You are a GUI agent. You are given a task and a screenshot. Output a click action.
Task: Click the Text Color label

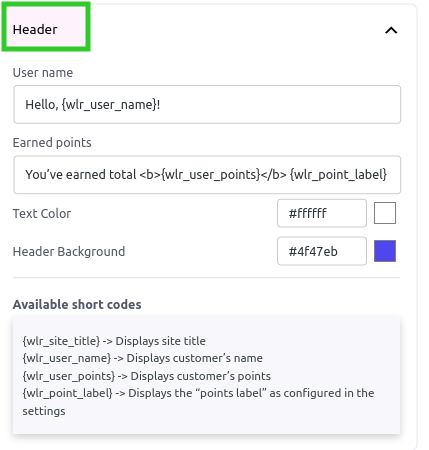(x=42, y=213)
